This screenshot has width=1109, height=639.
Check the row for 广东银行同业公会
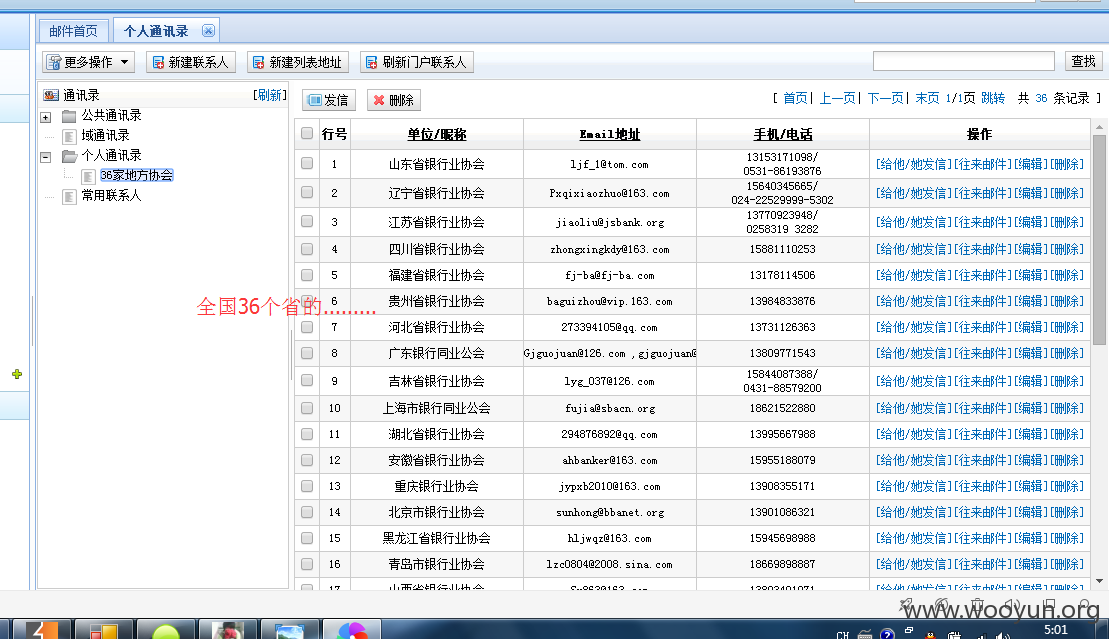307,352
